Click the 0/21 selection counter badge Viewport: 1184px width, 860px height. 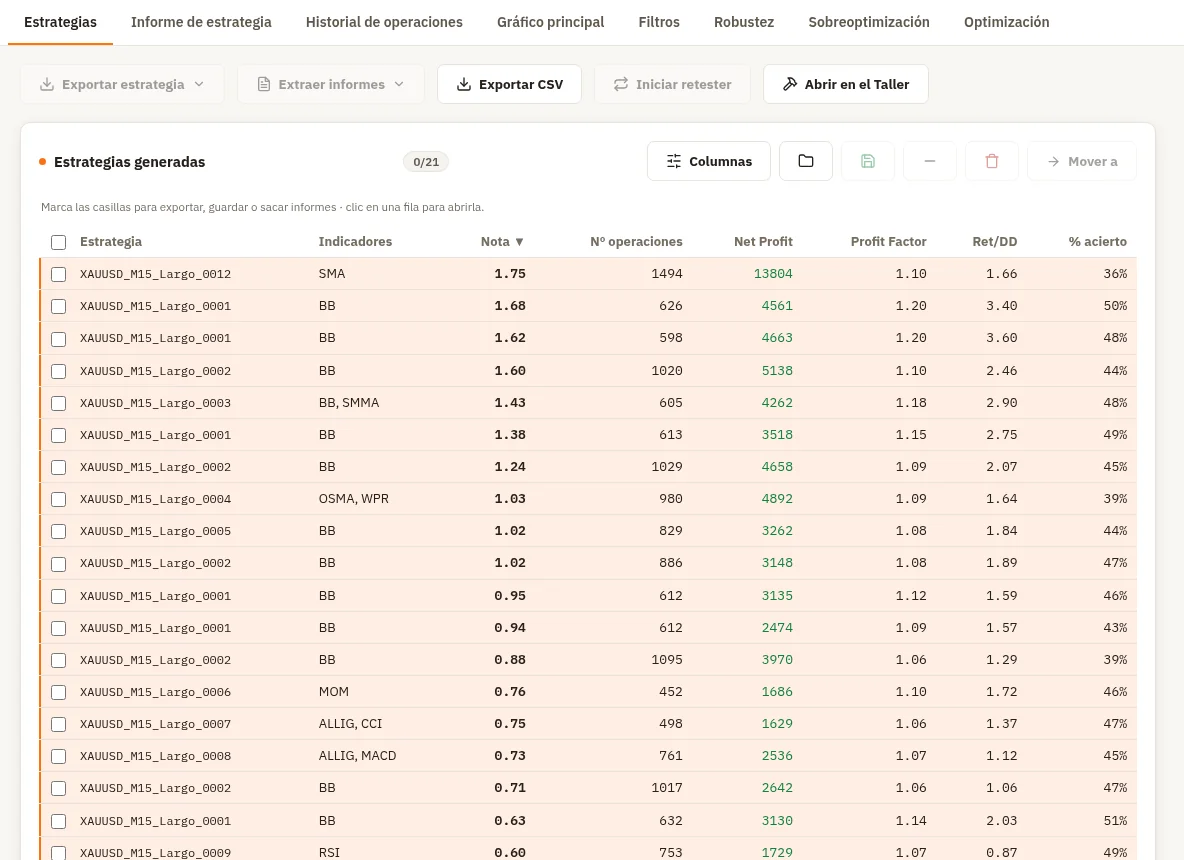pyautogui.click(x=426, y=162)
